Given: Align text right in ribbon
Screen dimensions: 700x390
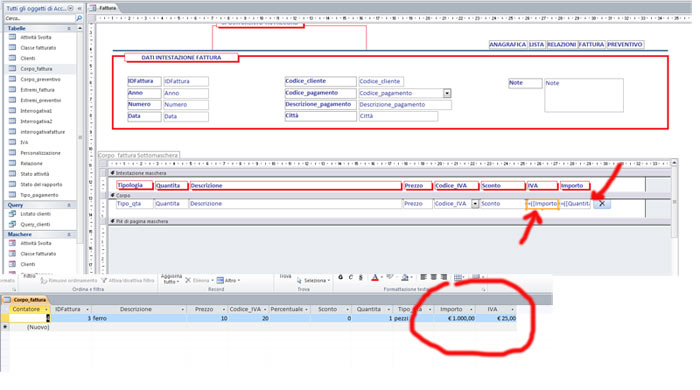Looking at the screenshot, I should click(444, 278).
